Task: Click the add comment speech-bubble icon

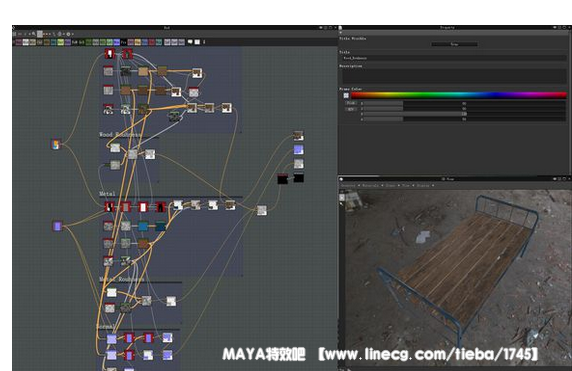Action: [x=190, y=42]
